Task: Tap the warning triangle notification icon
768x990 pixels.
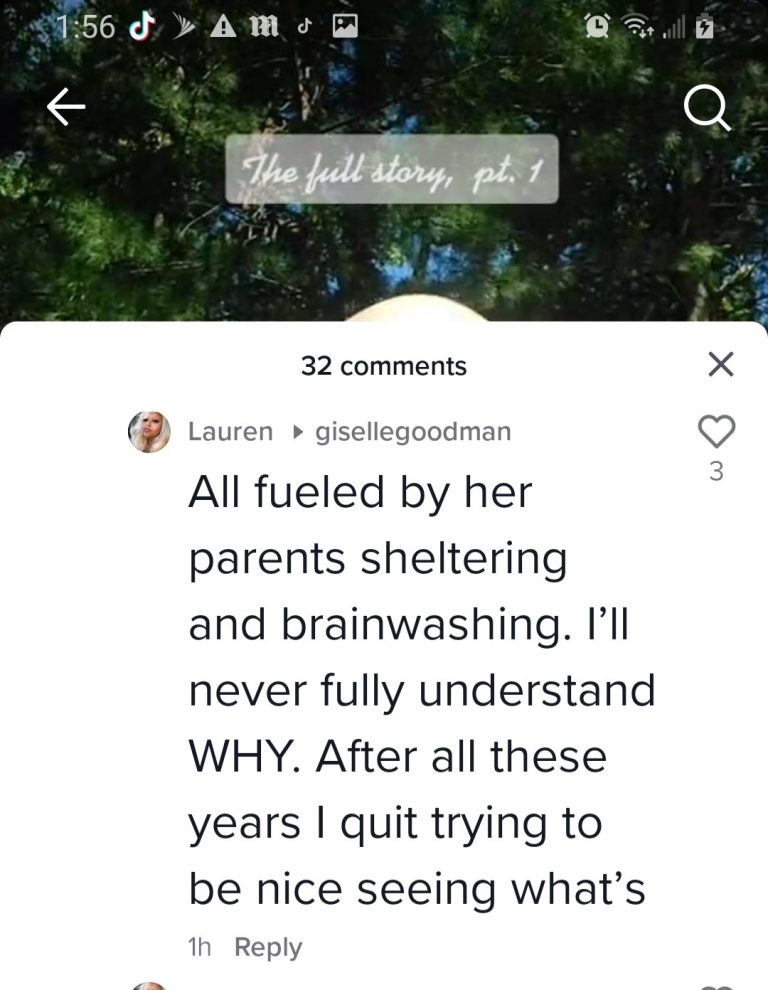Action: point(223,27)
